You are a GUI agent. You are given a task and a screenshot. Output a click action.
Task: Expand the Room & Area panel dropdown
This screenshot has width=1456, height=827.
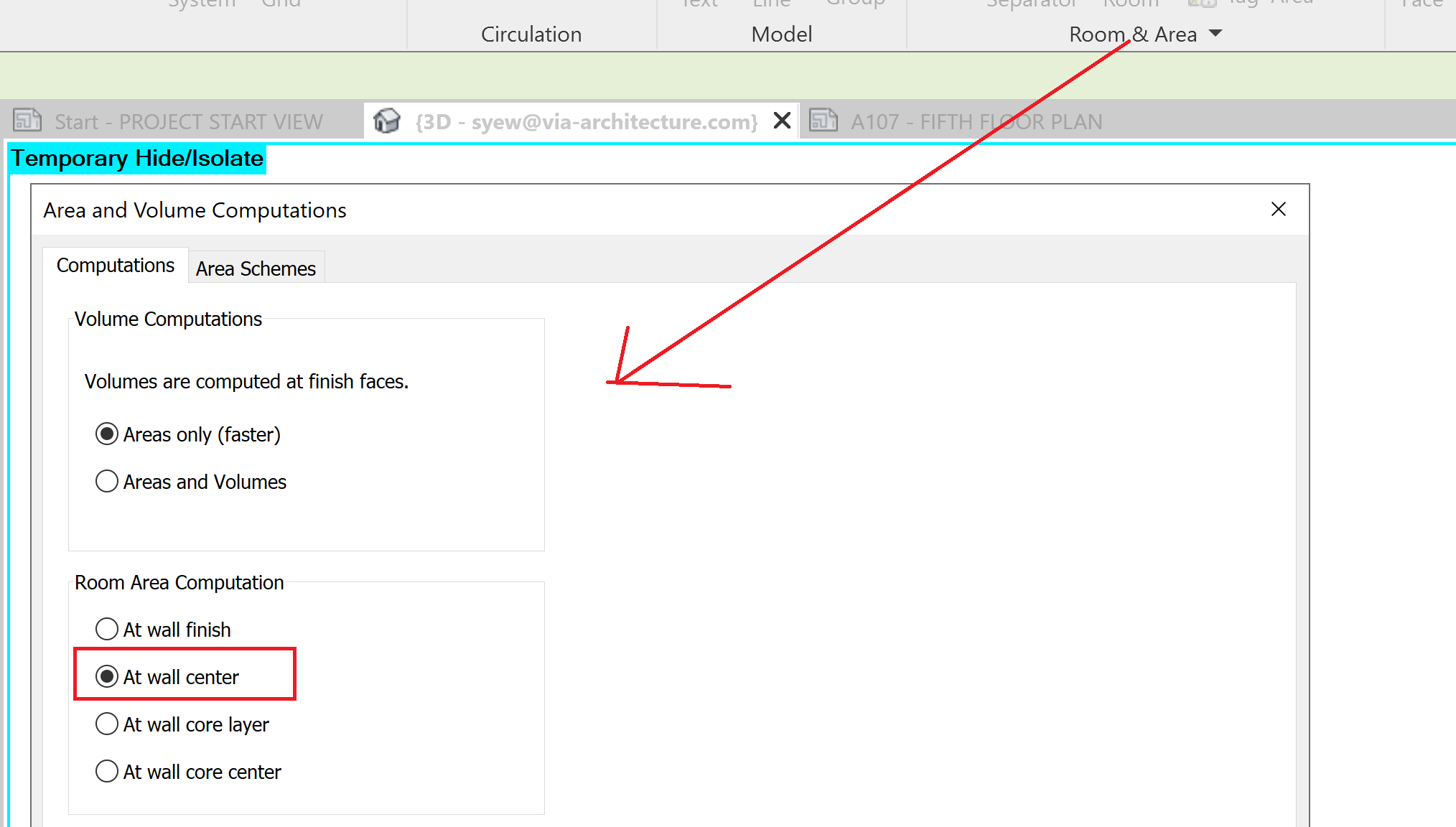tap(1215, 34)
